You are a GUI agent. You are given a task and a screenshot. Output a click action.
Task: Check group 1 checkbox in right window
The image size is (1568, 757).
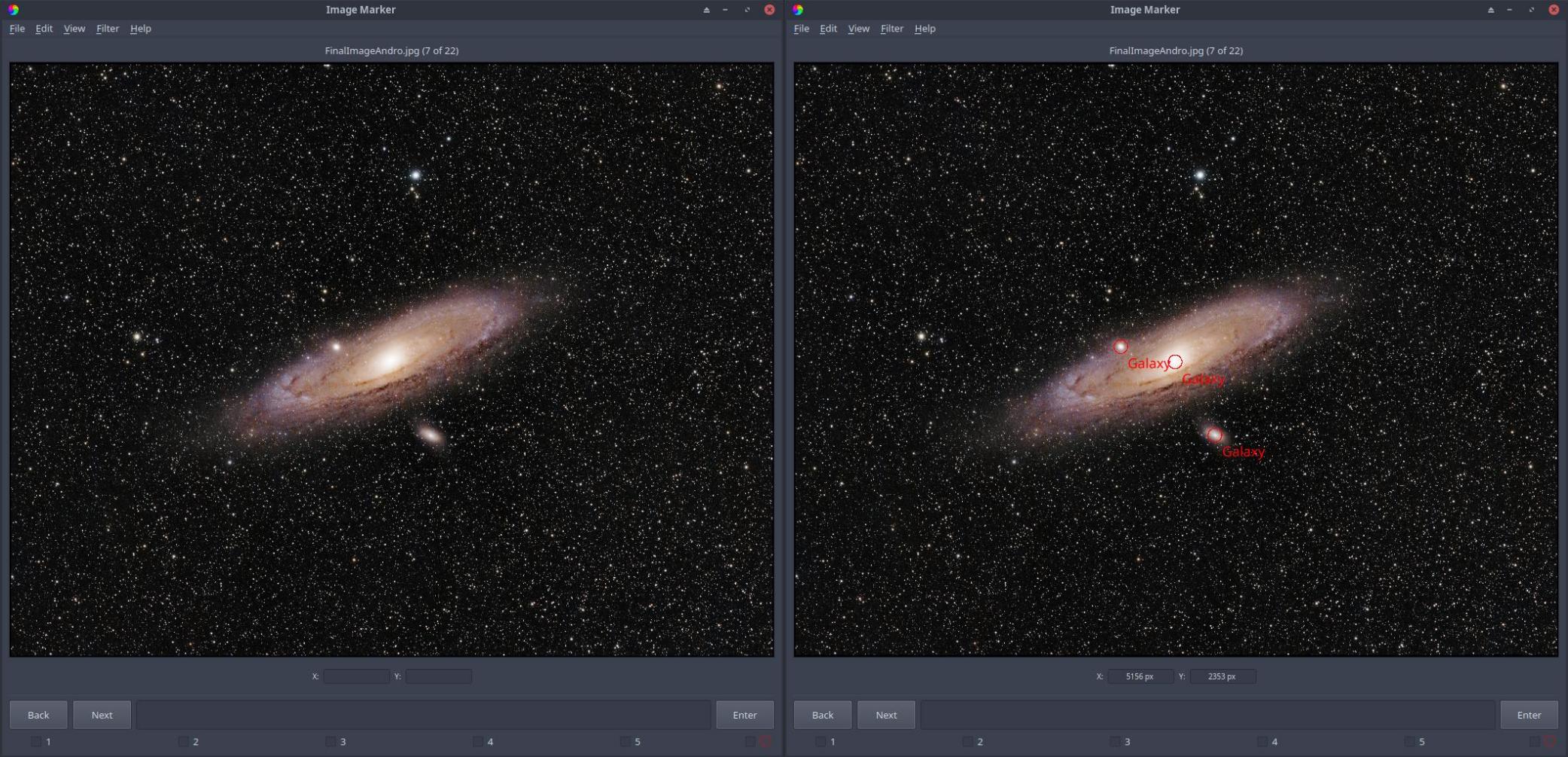tap(821, 742)
